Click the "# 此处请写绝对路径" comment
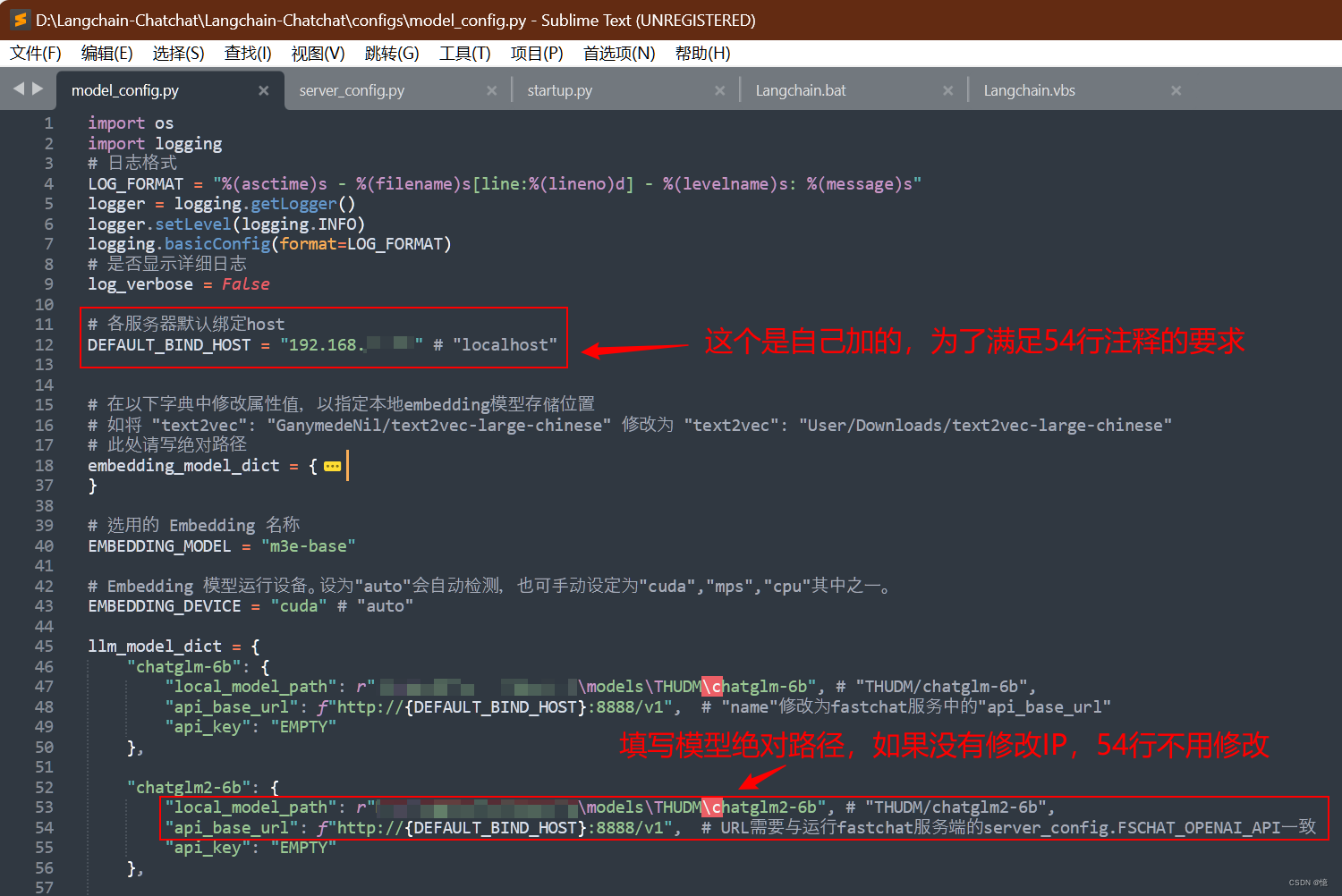This screenshot has width=1342, height=896. (167, 445)
